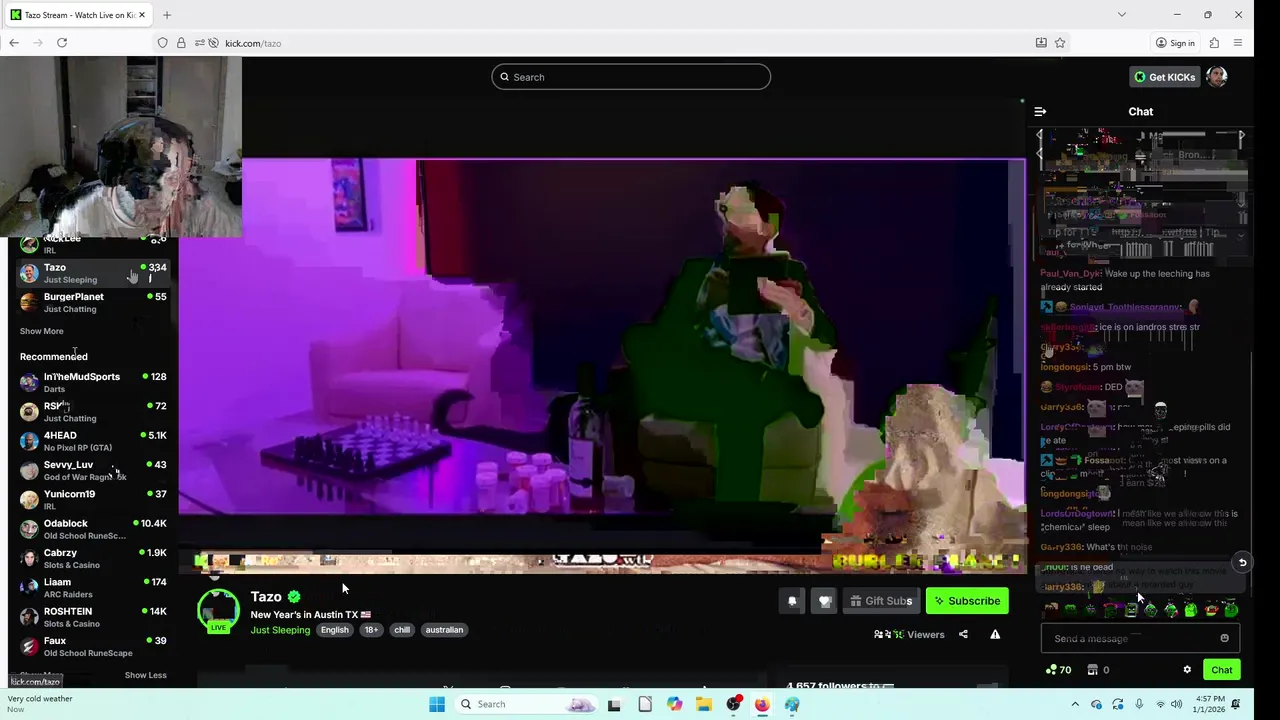This screenshot has height=720, width=1280.
Task: Click the Just Sleeping category link
Action: click(x=280, y=630)
